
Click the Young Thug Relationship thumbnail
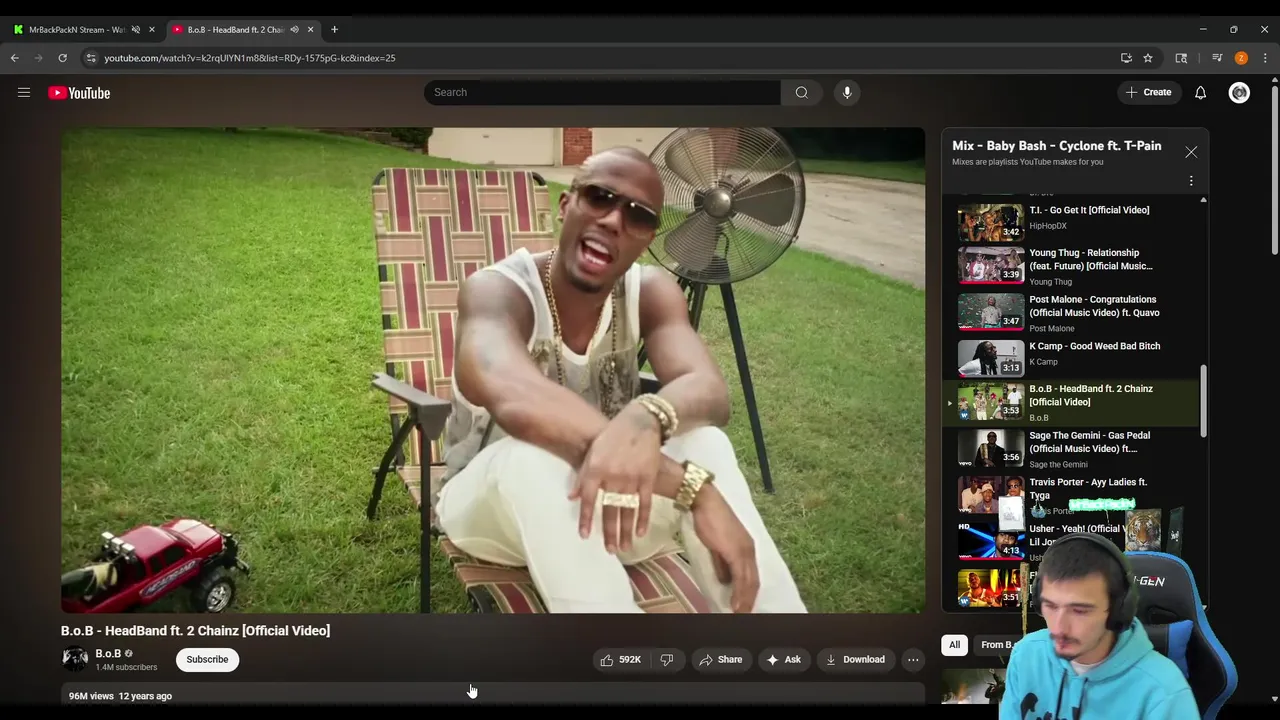[991, 266]
